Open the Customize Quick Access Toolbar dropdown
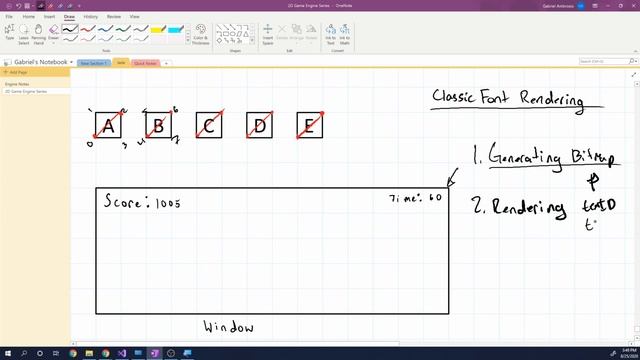The image size is (640, 360). click(79, 6)
